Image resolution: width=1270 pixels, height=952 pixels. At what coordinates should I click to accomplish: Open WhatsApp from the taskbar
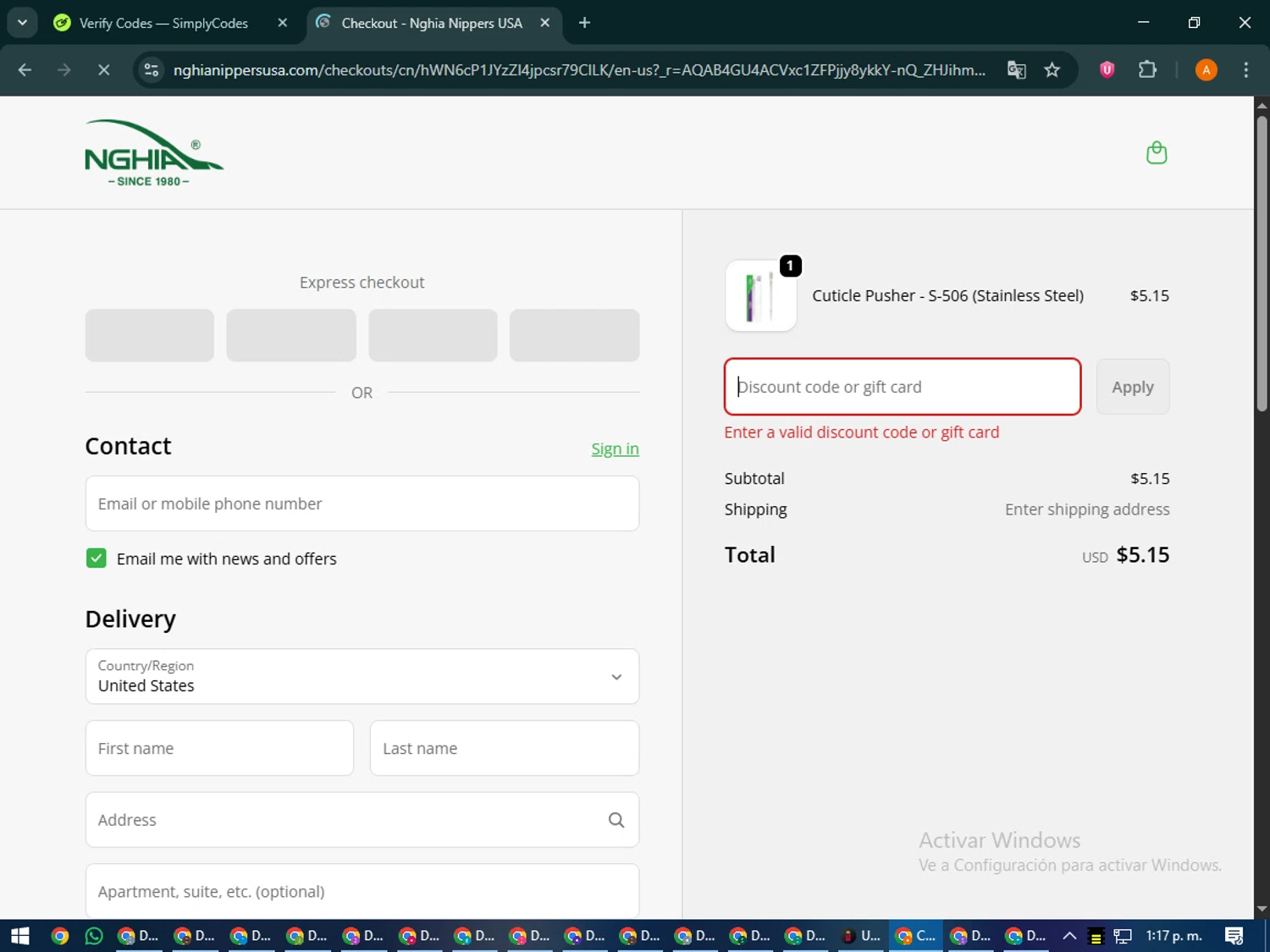pos(94,936)
